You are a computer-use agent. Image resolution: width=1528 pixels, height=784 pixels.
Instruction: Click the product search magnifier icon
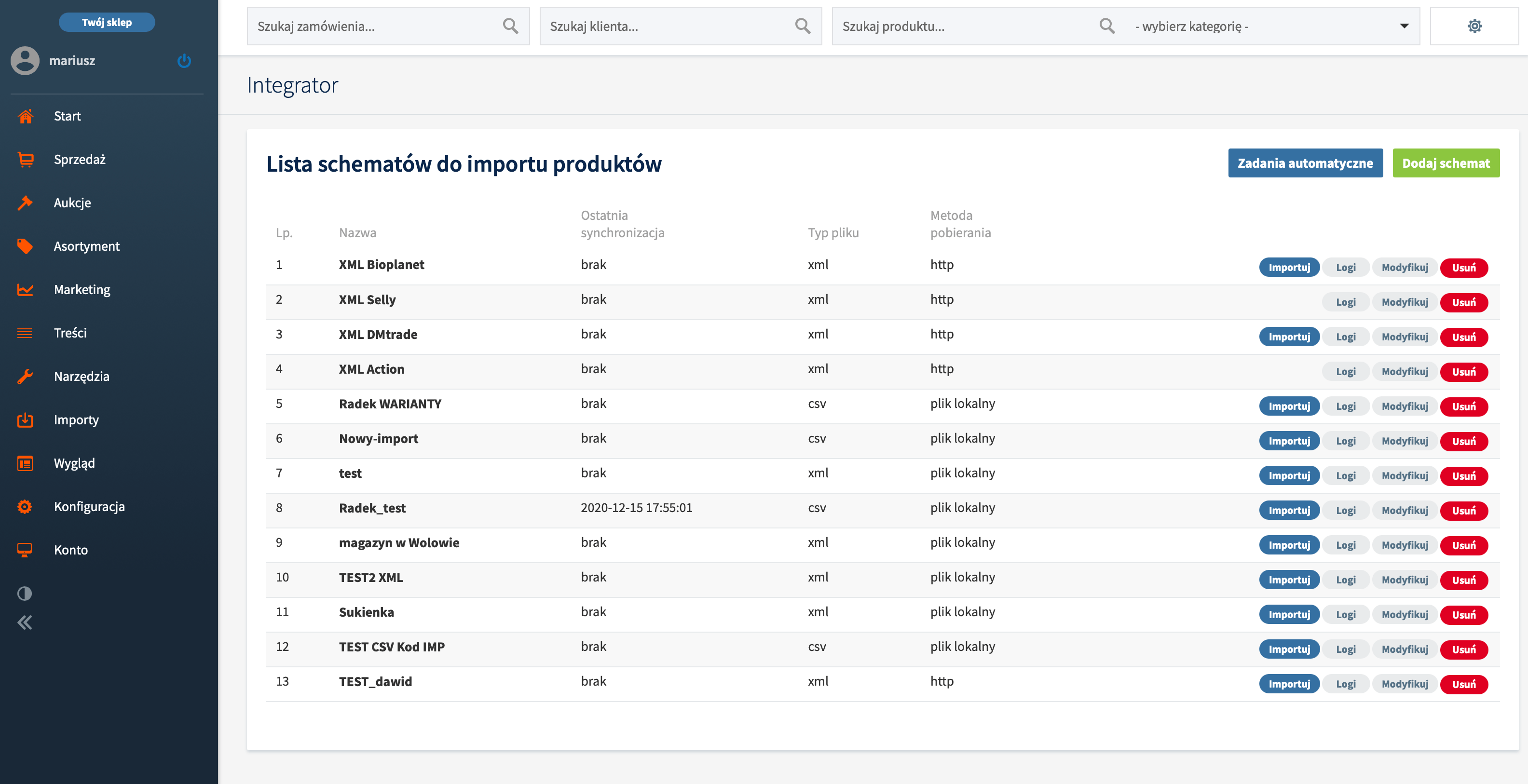coord(1106,26)
